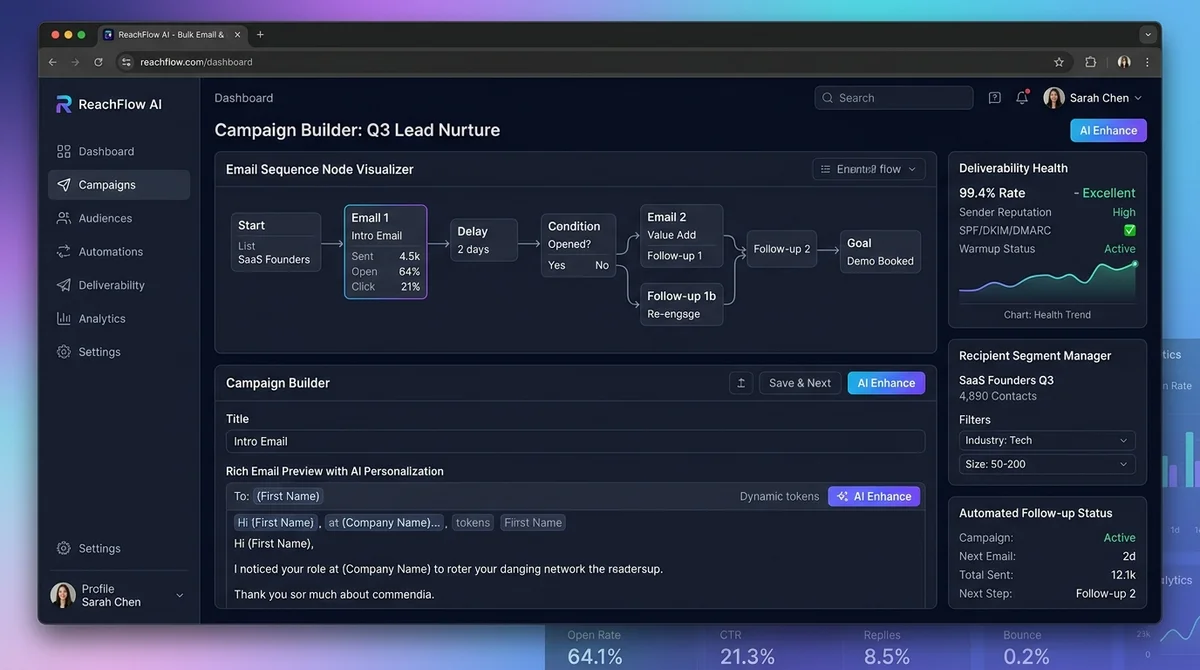The width and height of the screenshot is (1200, 670).
Task: Open Sarah Chen account dropdown in header
Action: [1093, 98]
